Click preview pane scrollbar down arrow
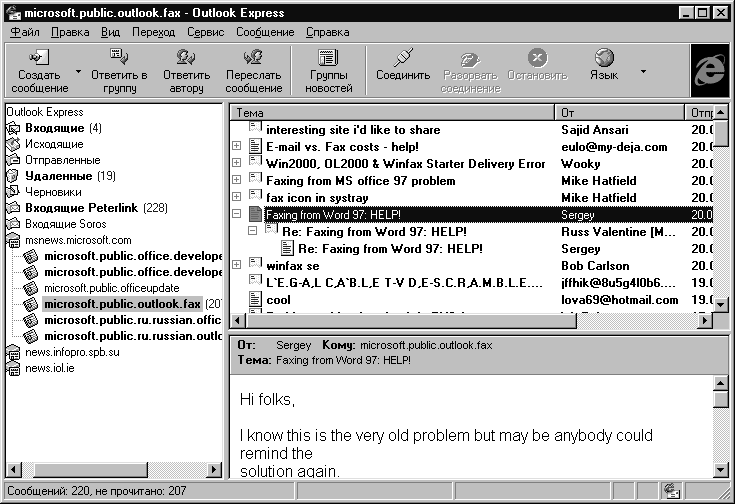This screenshot has width=735, height=504. (720, 469)
